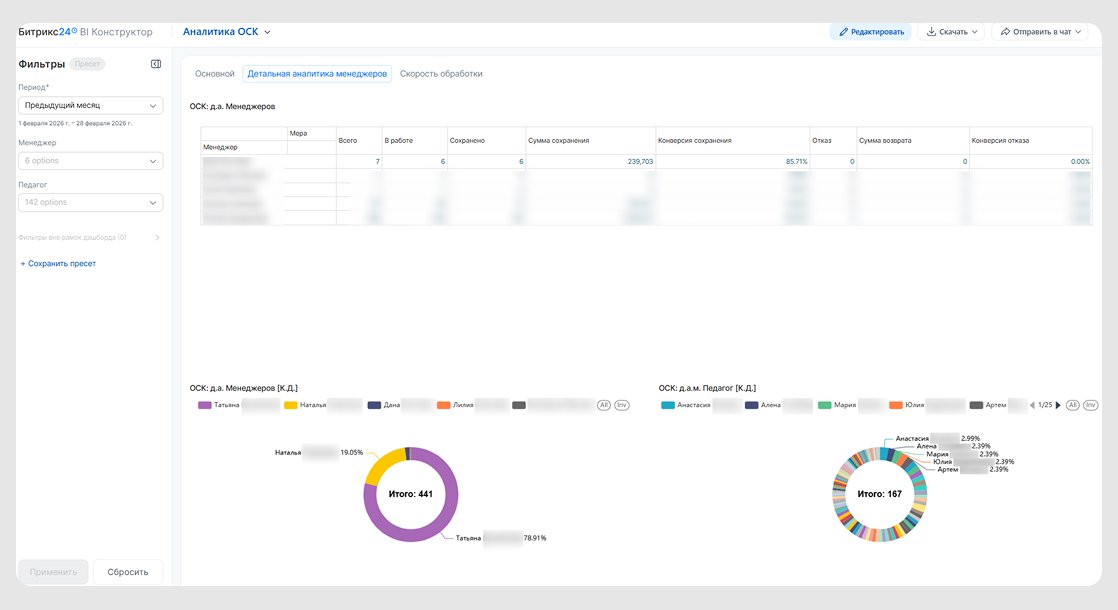Click the Битрикс24 BI Конструктор logo
The image size is (1118, 610).
click(85, 32)
